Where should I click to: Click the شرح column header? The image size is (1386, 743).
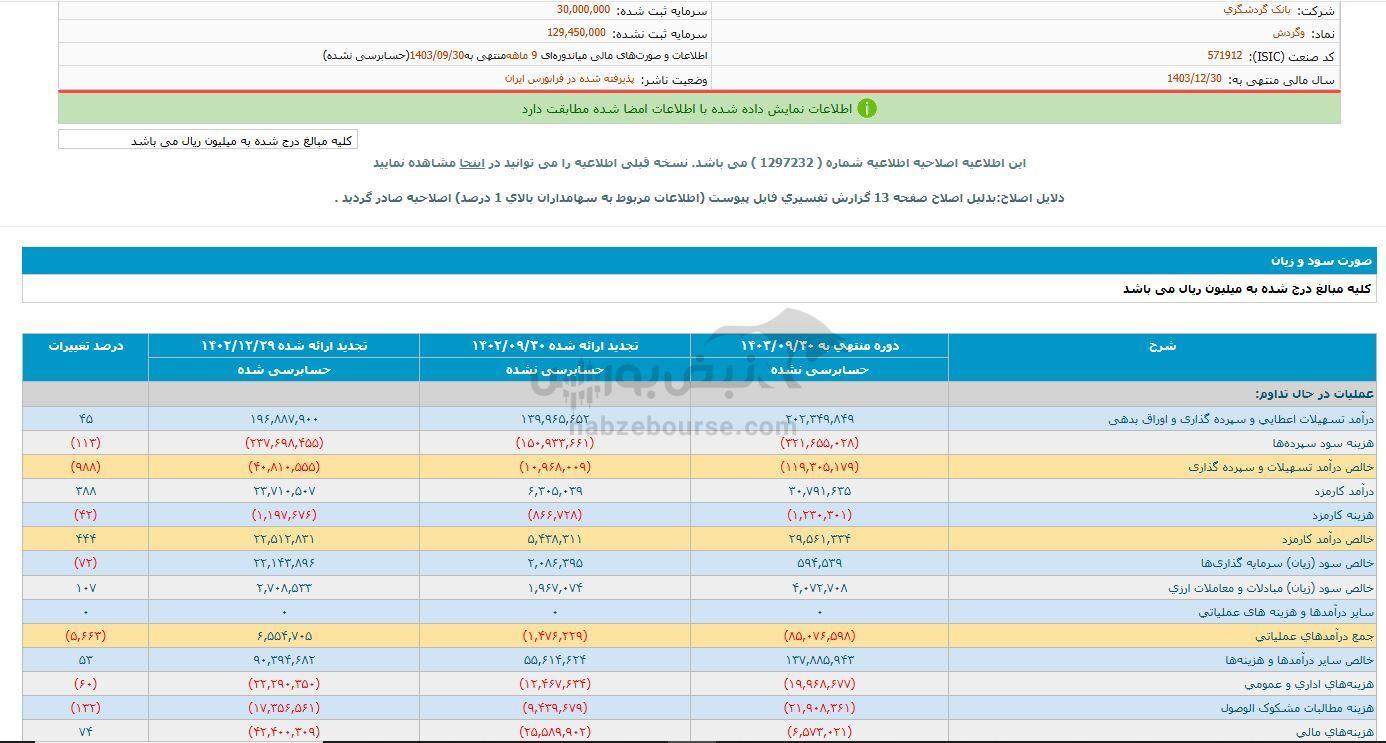[1161, 346]
